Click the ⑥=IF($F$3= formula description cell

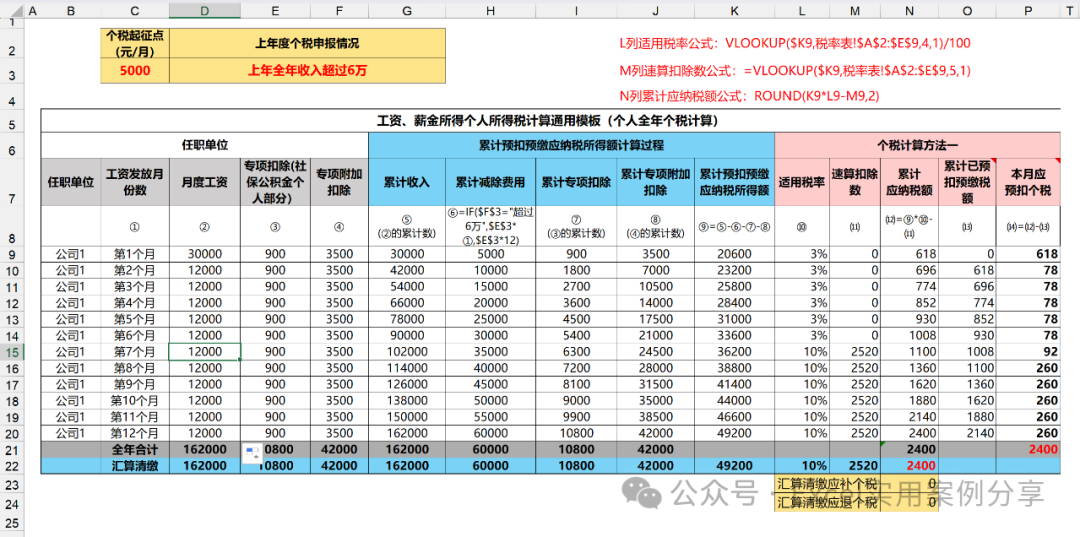click(x=490, y=226)
